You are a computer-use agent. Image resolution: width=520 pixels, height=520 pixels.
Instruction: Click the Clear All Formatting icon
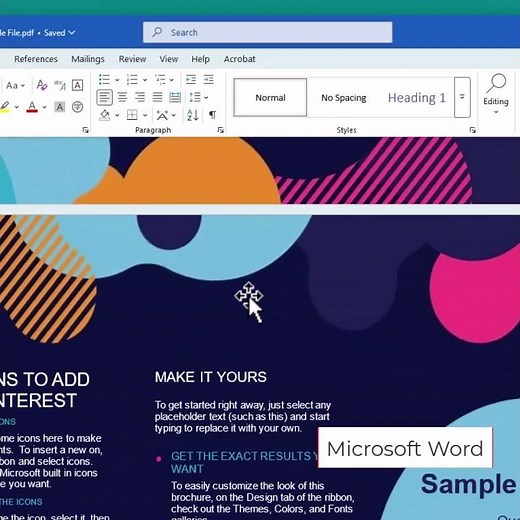click(42, 85)
